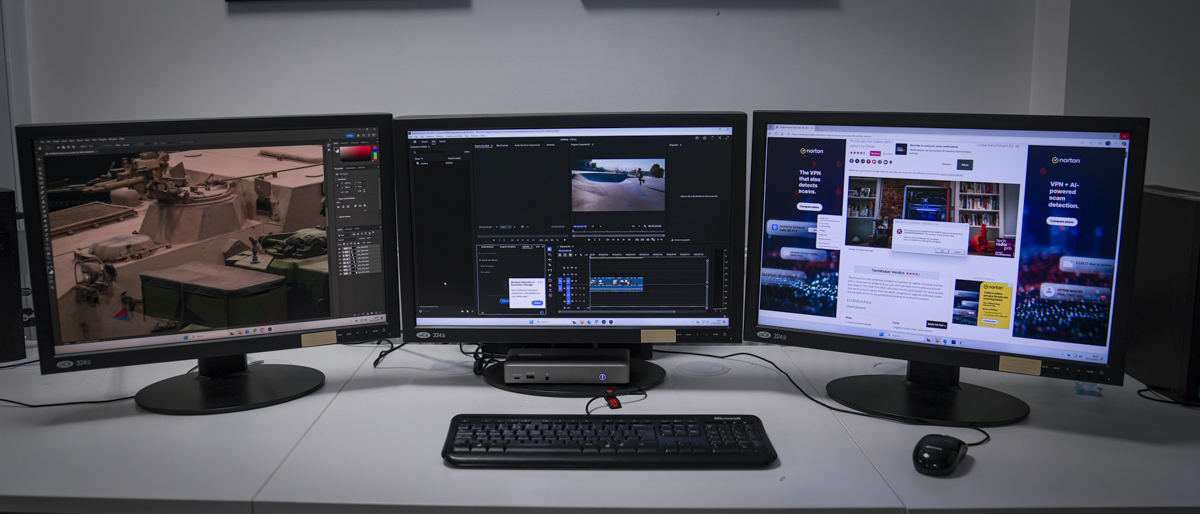
Task: Click the Program monitor scrubber bar
Action: 618,235
